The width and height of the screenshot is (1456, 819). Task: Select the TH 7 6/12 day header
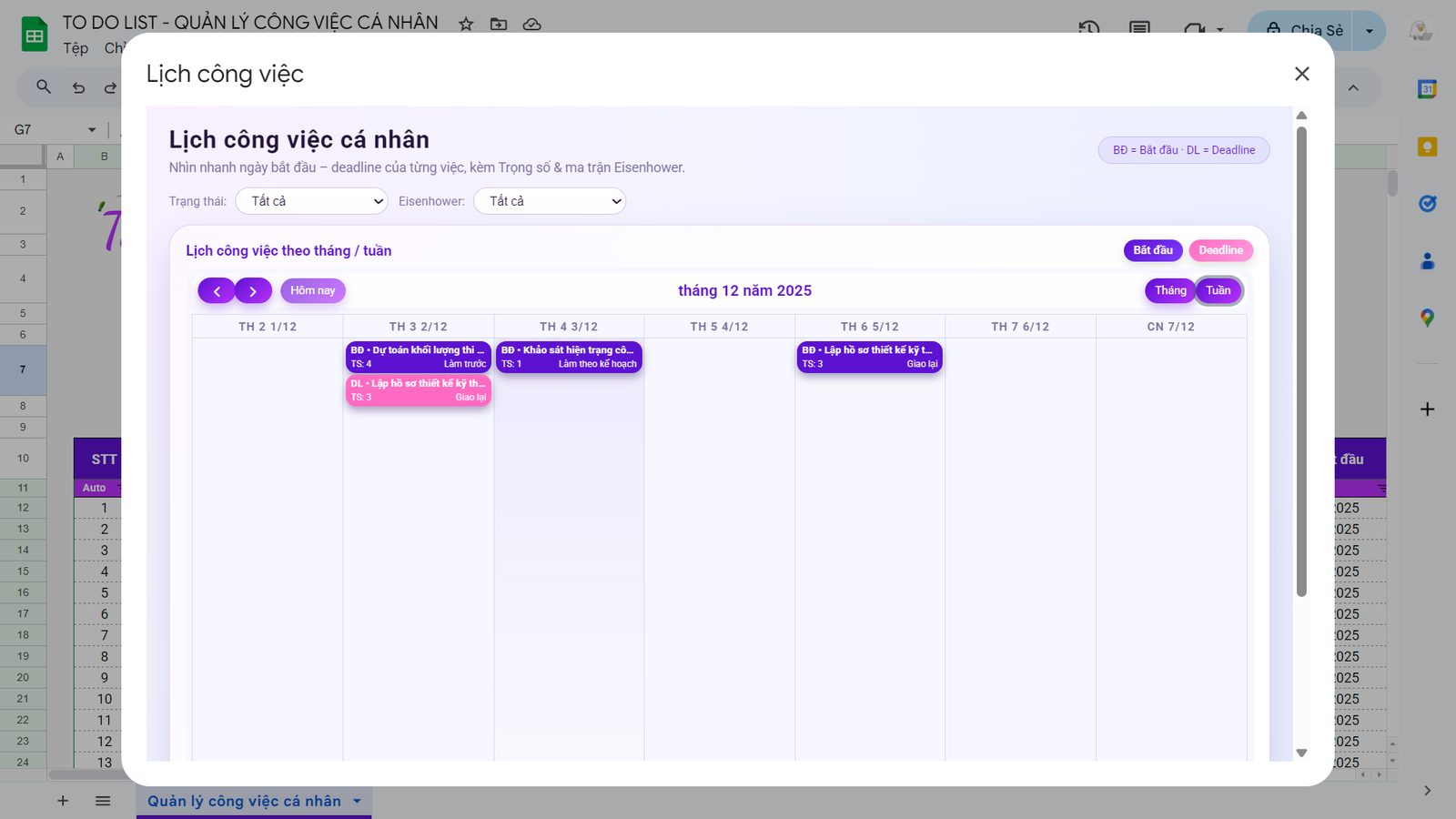point(1020,327)
